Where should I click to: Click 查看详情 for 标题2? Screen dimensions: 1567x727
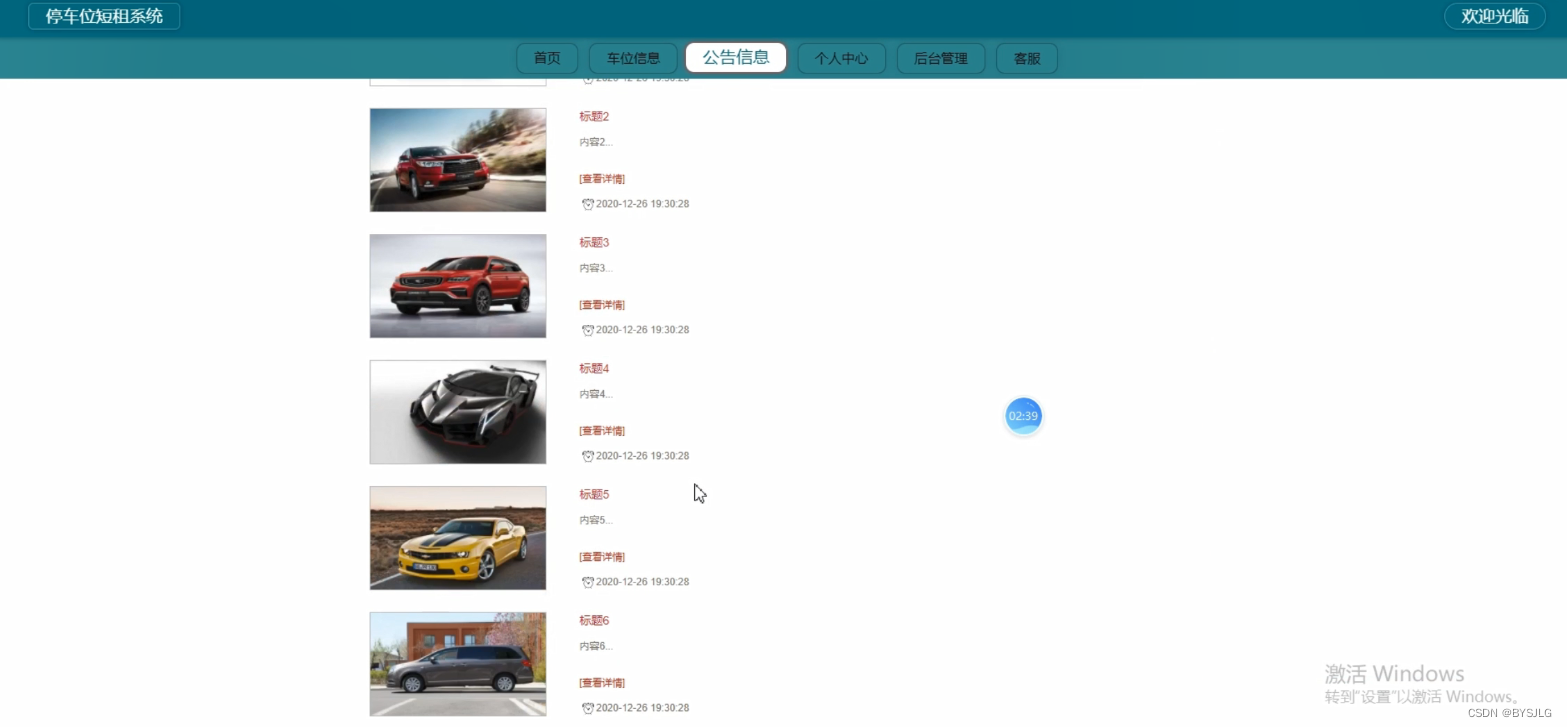pyautogui.click(x=602, y=179)
